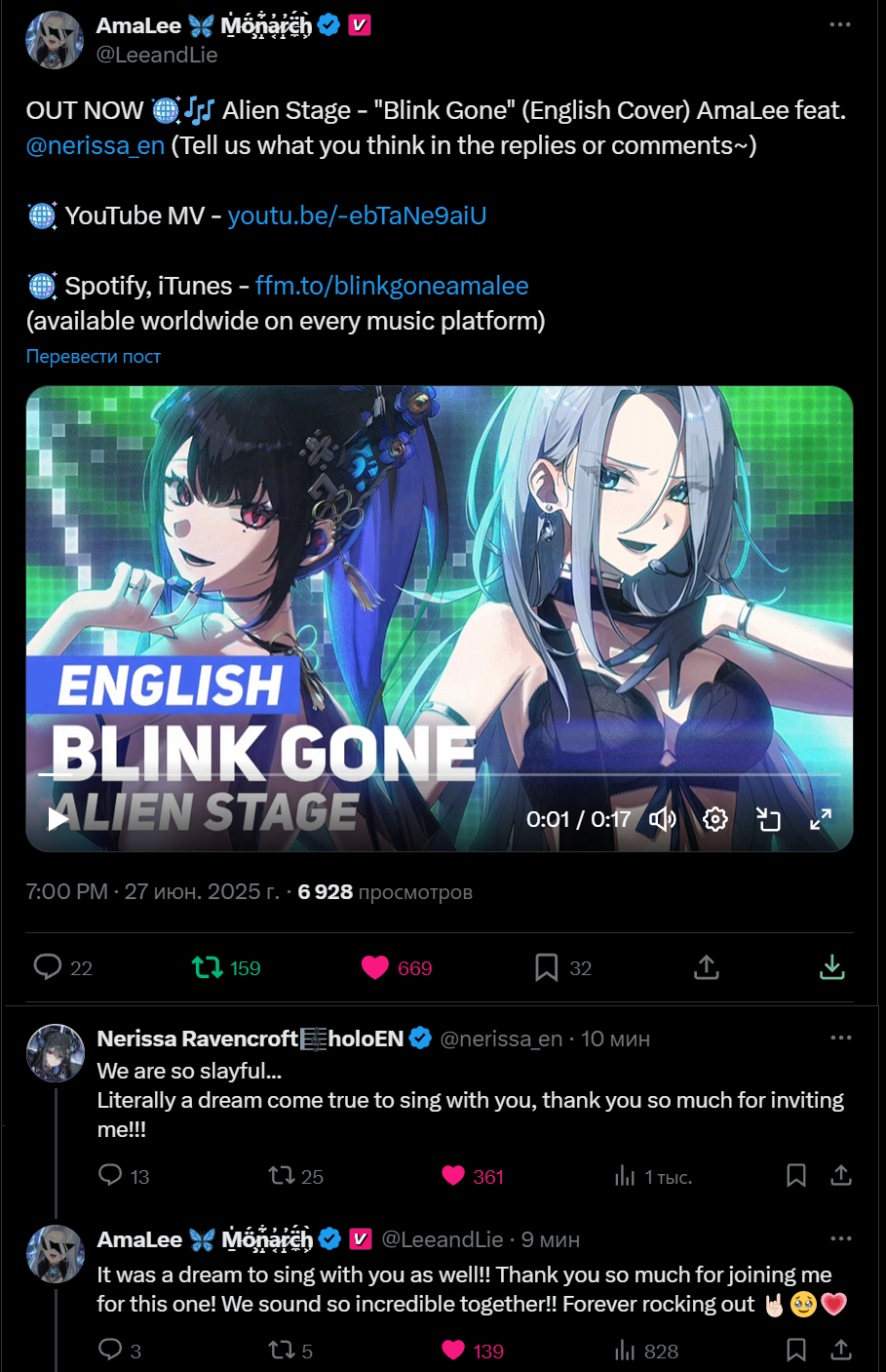Click the @nerissa_en mention in the post text
The height and width of the screenshot is (1372, 886).
coord(96,145)
